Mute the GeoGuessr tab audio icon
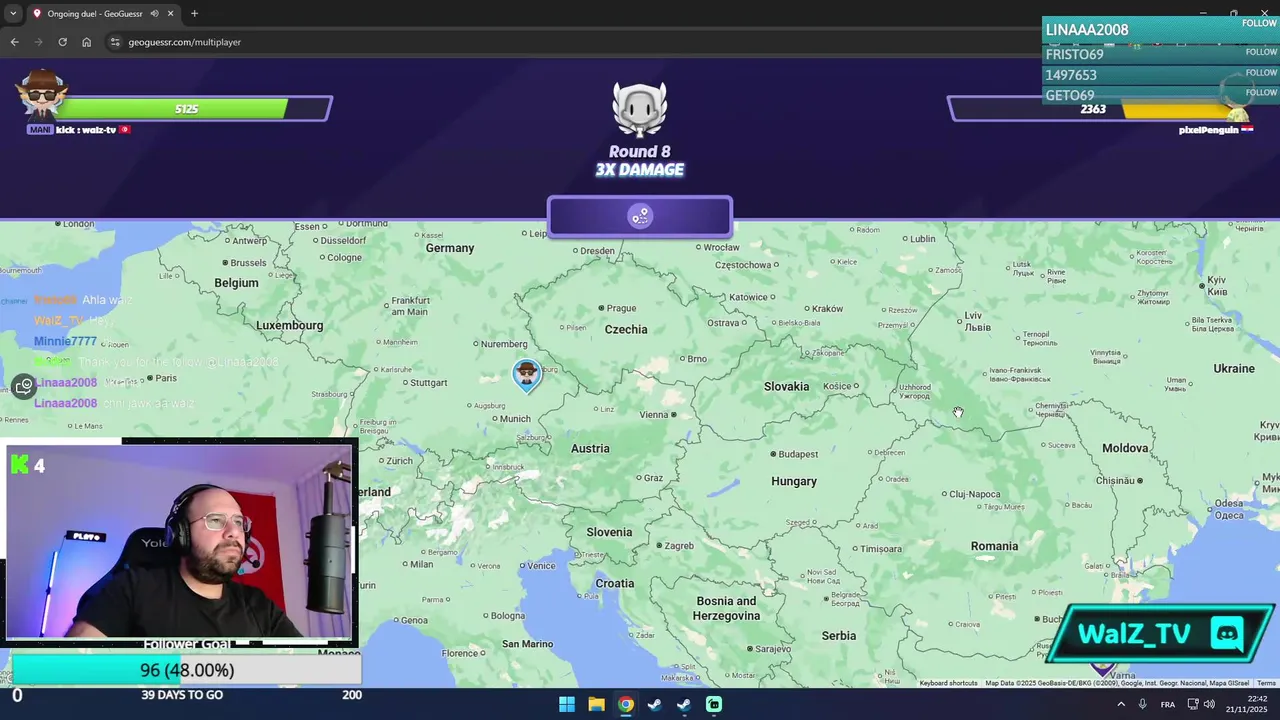The height and width of the screenshot is (720, 1280). 154,14
